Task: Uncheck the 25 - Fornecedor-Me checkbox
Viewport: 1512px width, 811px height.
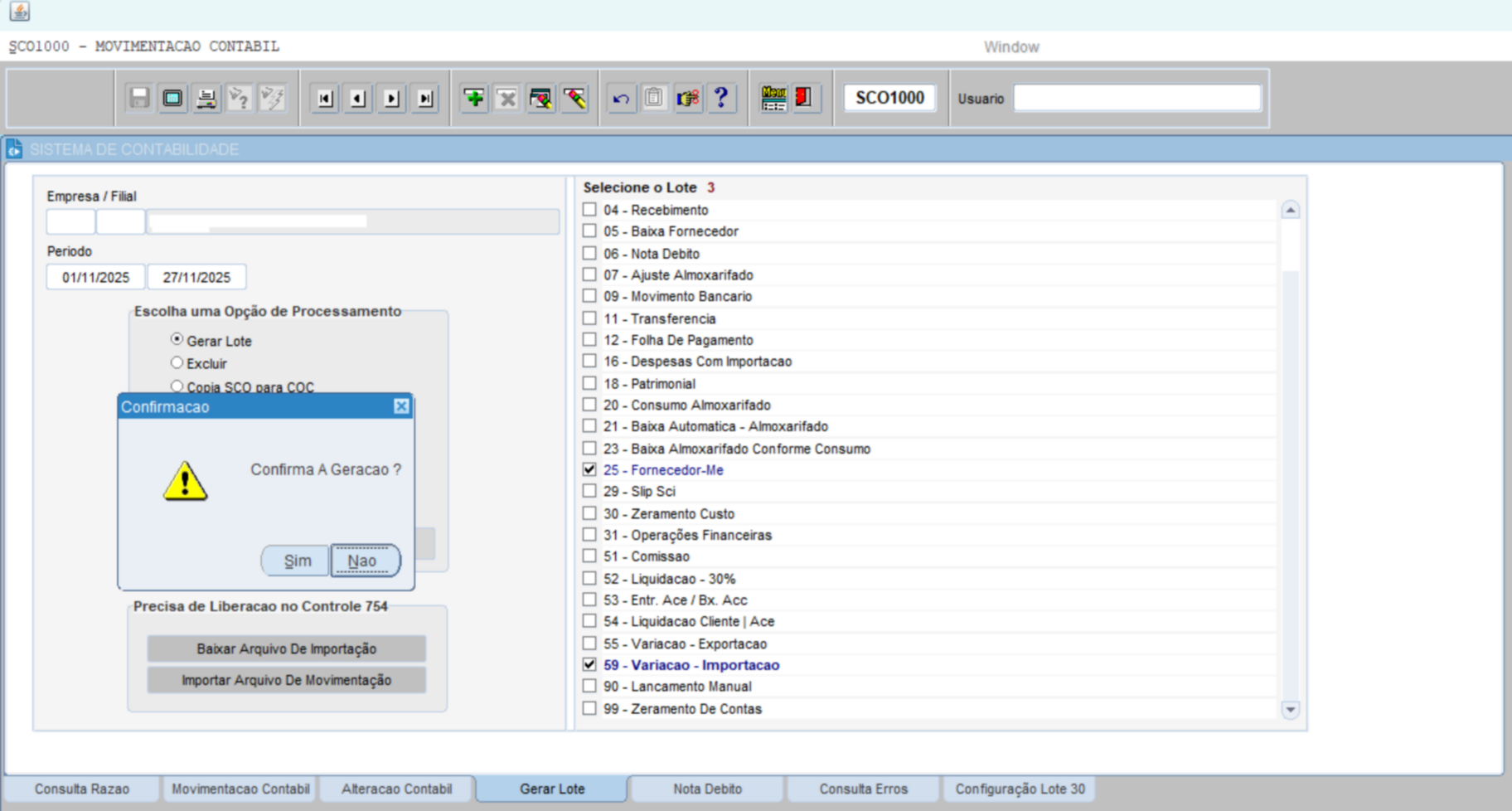Action: [589, 469]
